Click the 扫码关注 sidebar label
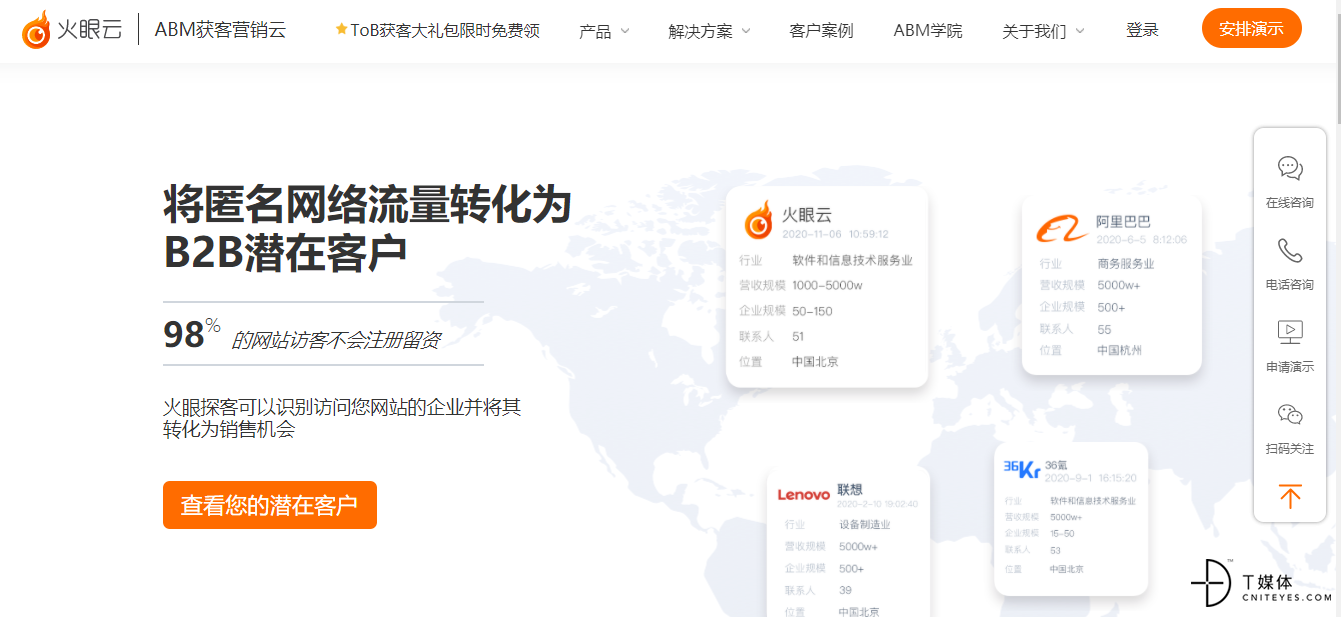The width and height of the screenshot is (1341, 617). tap(1290, 448)
